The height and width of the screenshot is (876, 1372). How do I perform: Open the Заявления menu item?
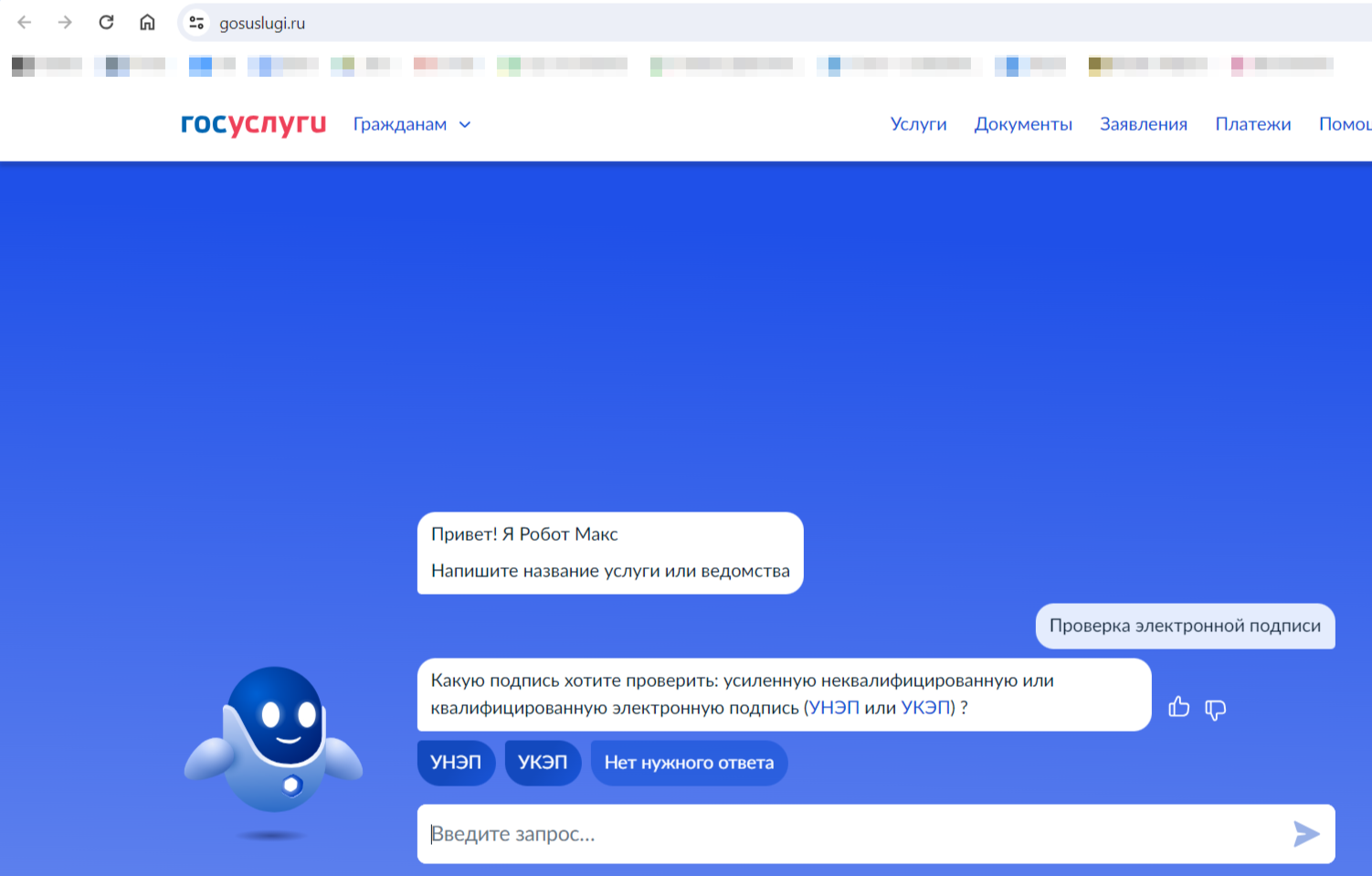[x=1144, y=124]
